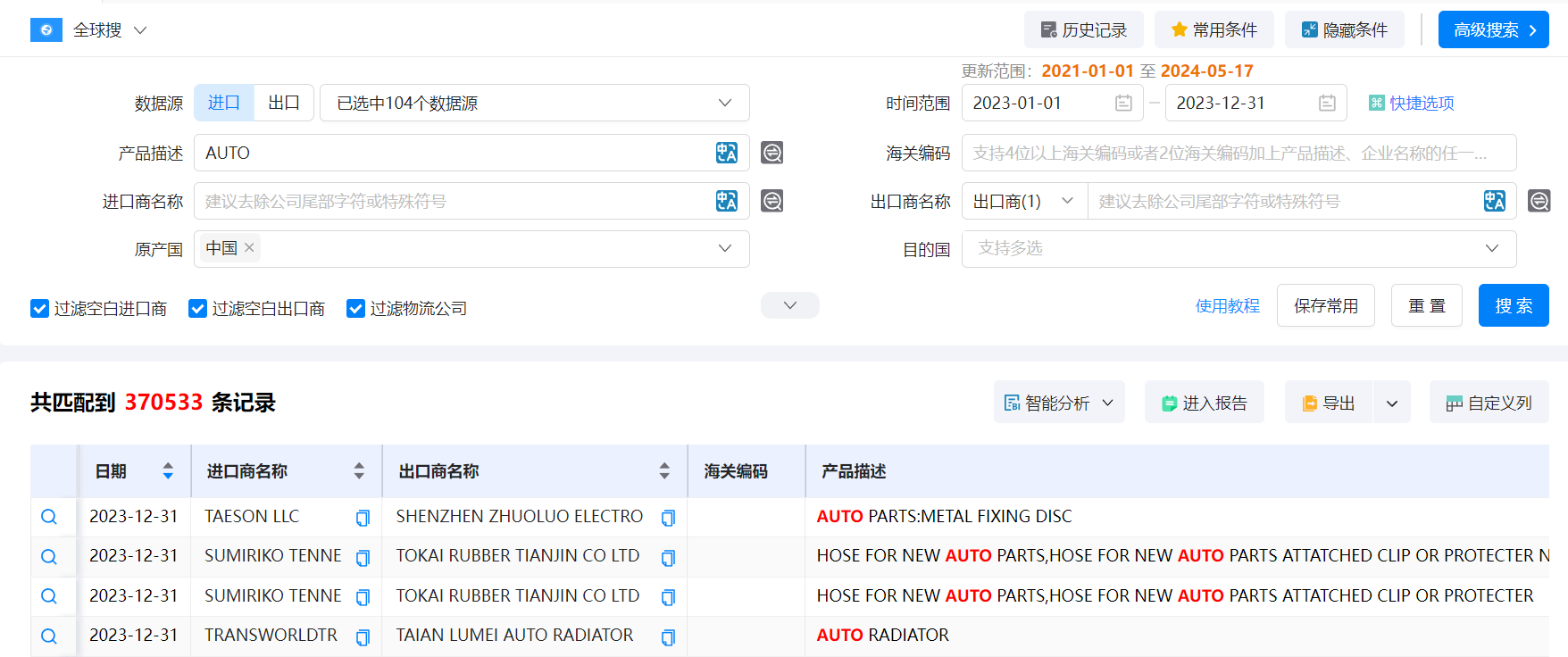This screenshot has height=657, width=1568.
Task: Click AUTO PARTS:METAL FIXING DISC description
Action: point(944,516)
